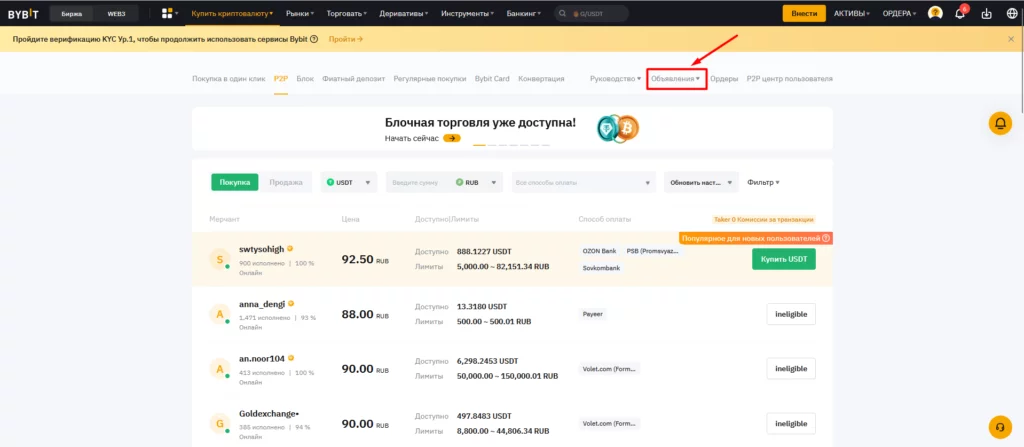This screenshot has width=1024, height=447.
Task: Click Goldexchange merchant avatar
Action: (x=219, y=424)
